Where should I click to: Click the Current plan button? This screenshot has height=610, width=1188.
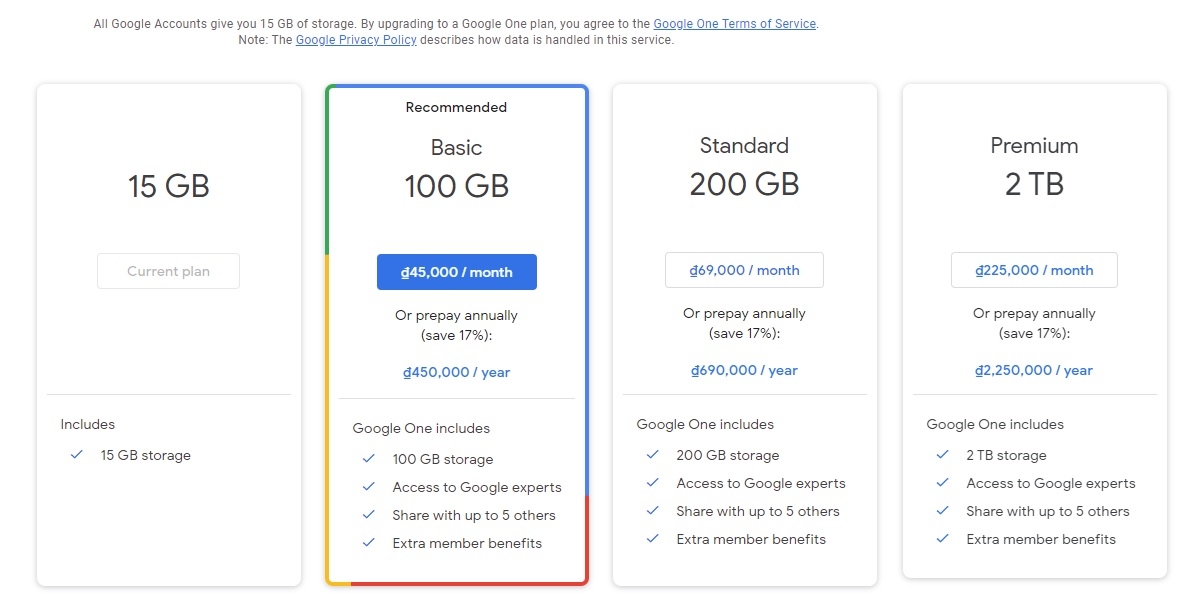click(x=168, y=271)
